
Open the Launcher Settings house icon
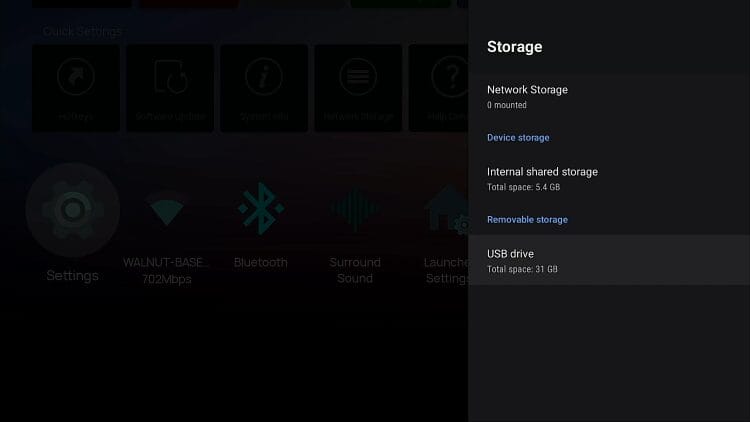pyautogui.click(x=446, y=209)
